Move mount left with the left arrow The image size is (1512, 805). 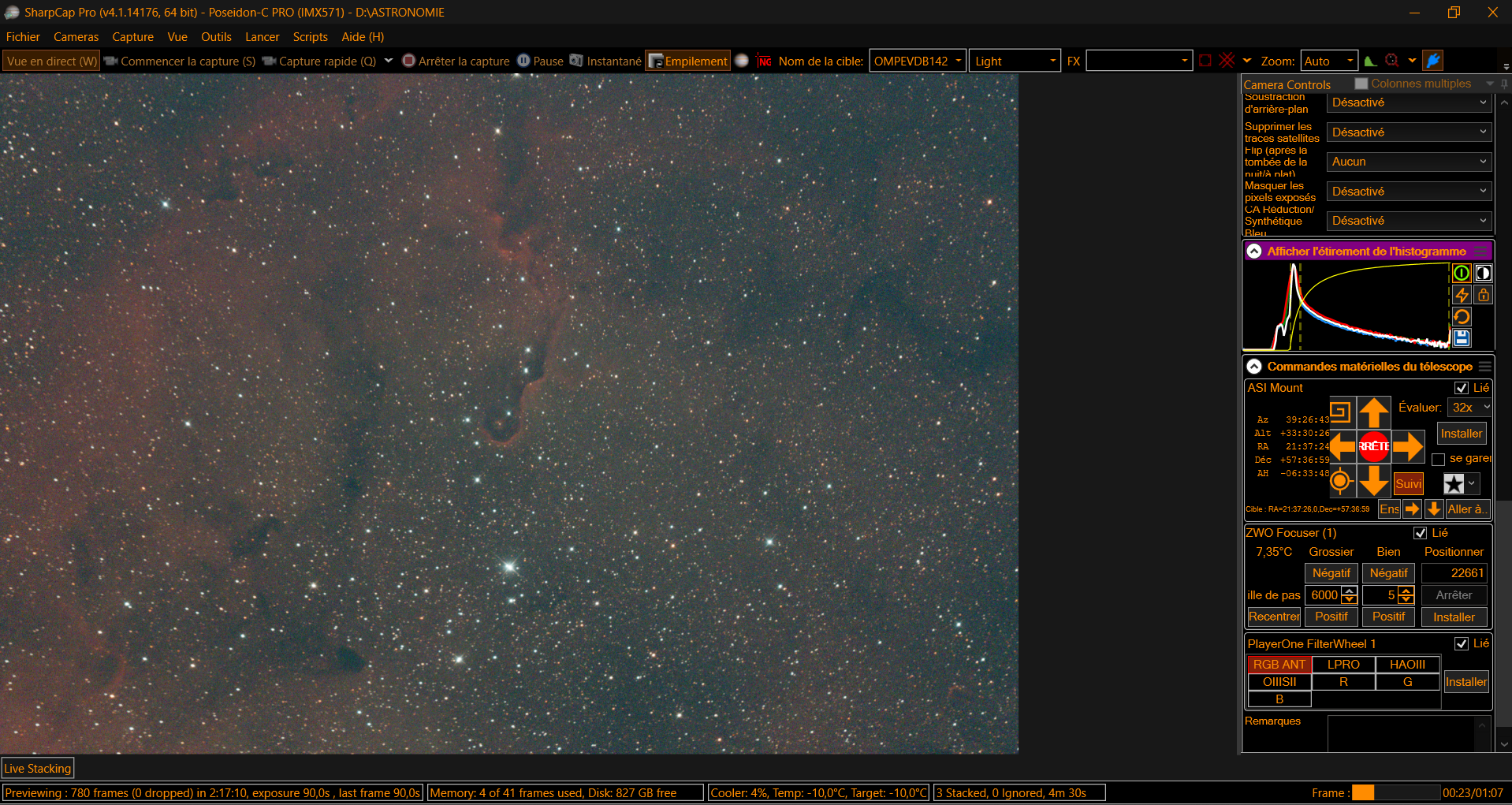click(1342, 446)
